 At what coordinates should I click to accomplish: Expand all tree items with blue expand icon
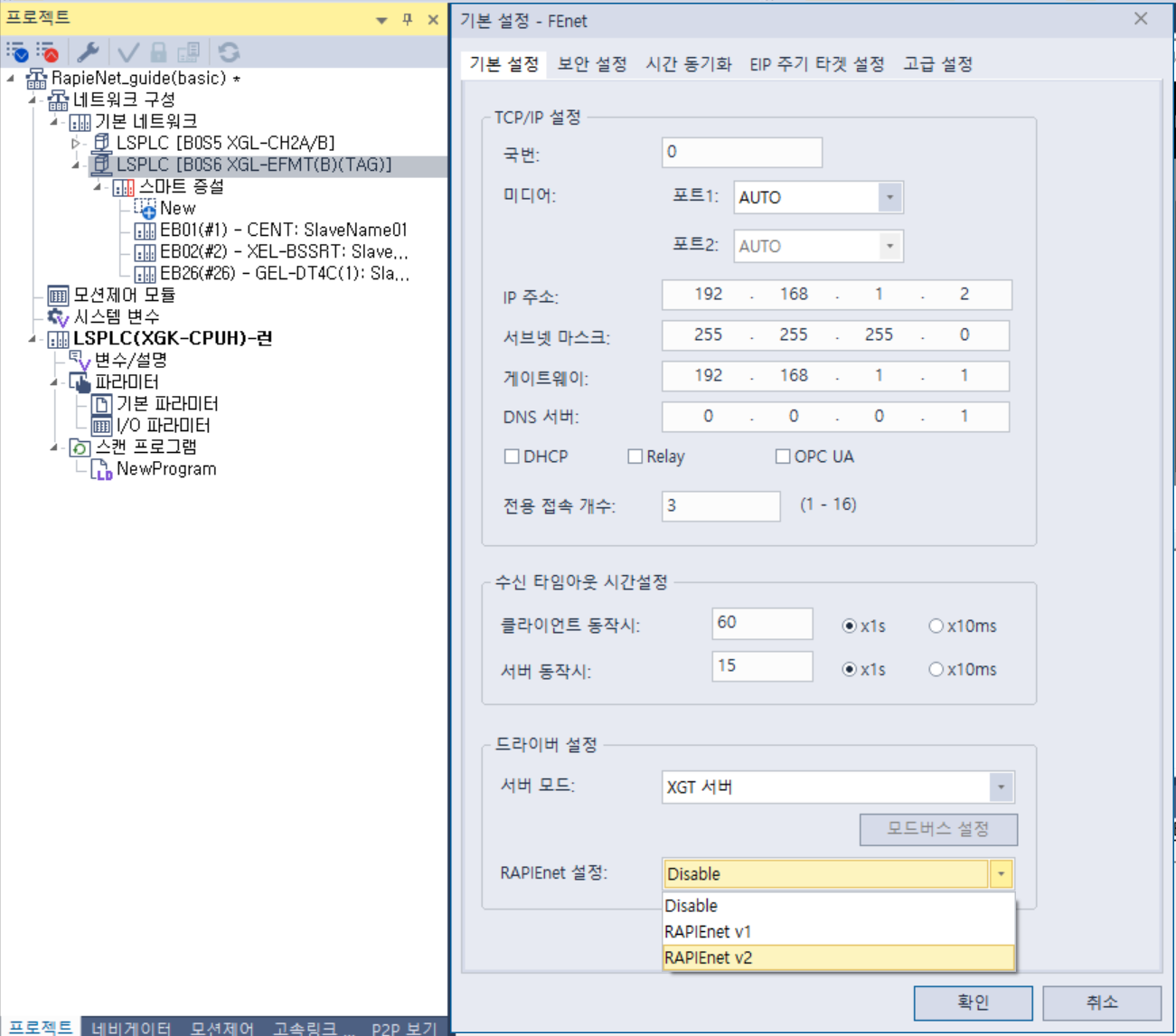click(x=18, y=52)
